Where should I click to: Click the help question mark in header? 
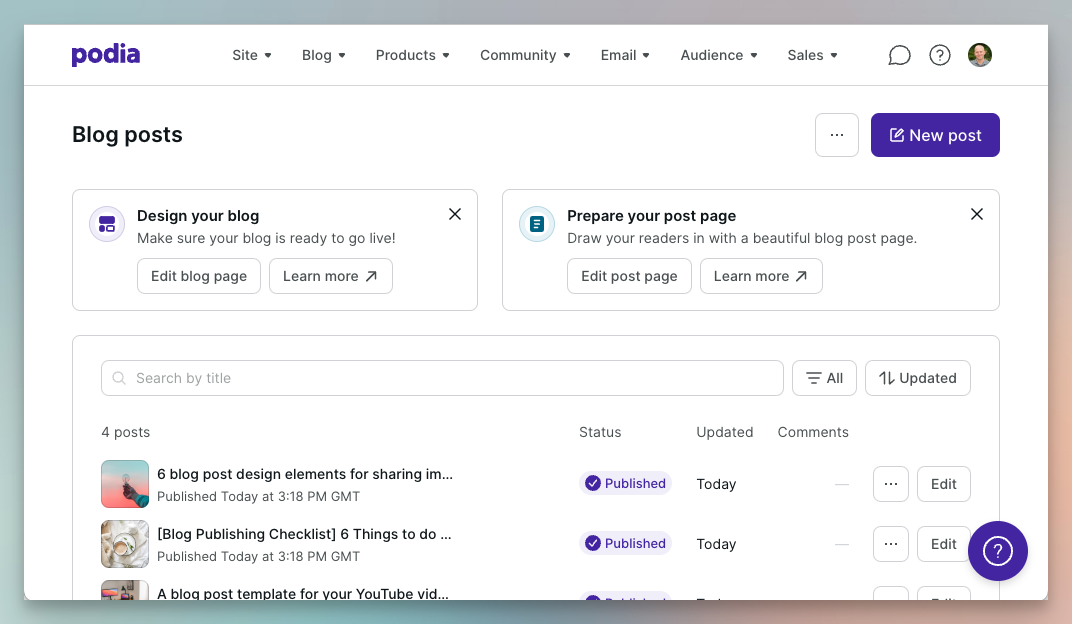click(x=940, y=55)
